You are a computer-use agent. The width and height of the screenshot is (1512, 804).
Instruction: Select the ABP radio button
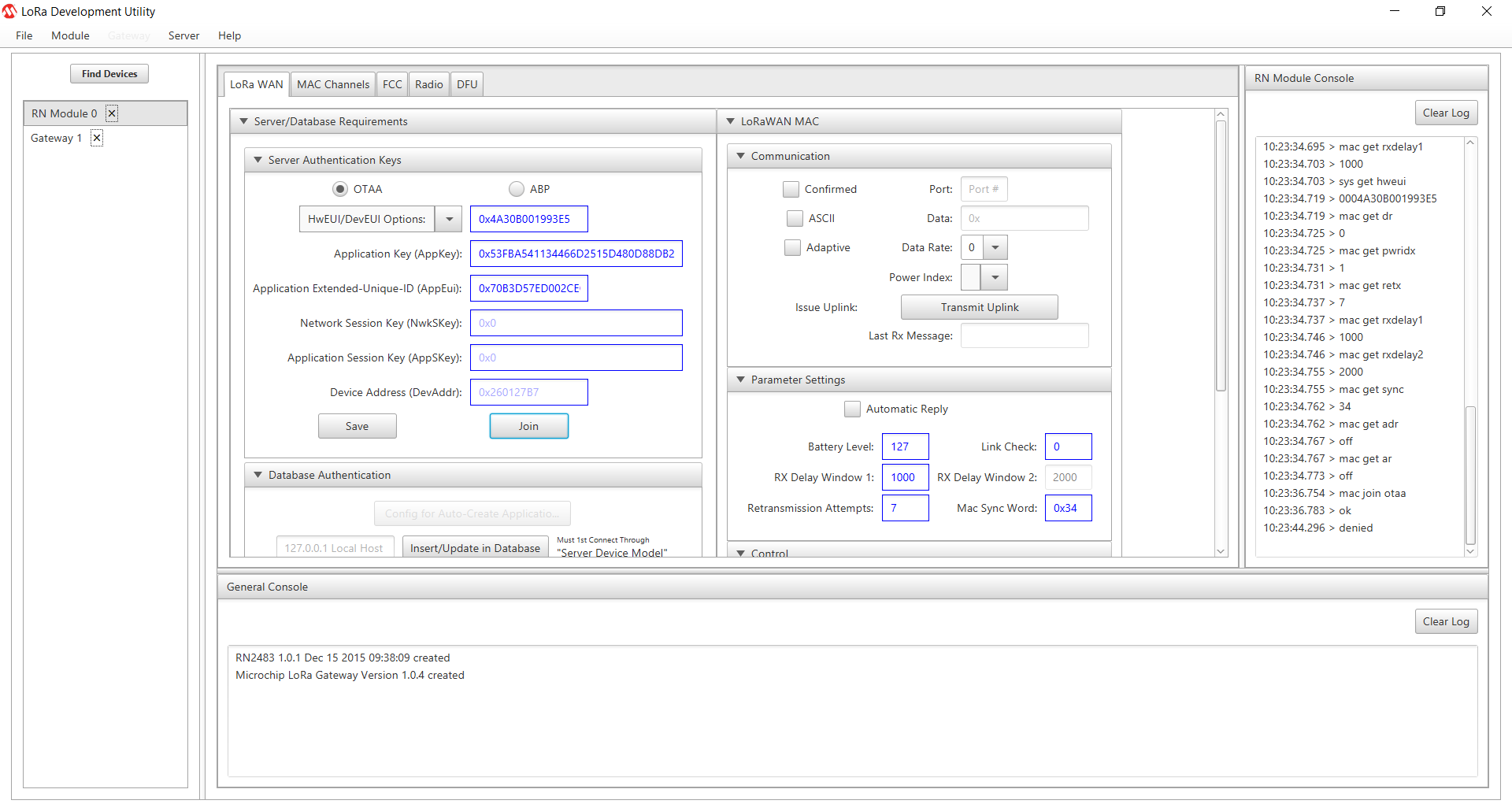click(x=517, y=189)
